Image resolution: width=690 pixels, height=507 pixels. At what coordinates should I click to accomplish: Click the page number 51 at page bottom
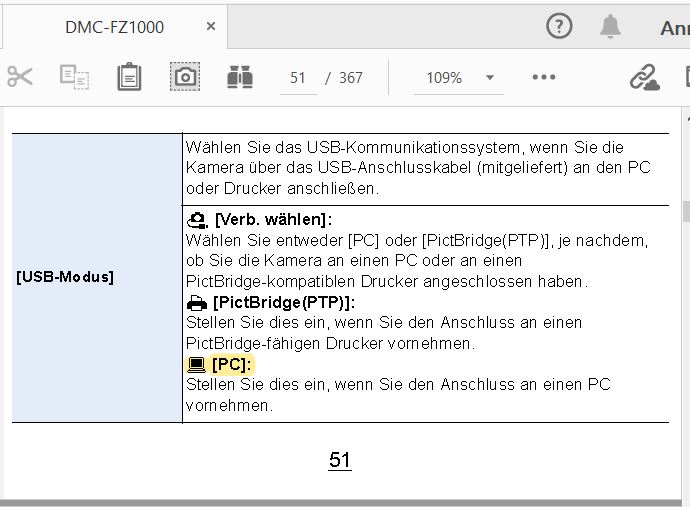tap(340, 460)
